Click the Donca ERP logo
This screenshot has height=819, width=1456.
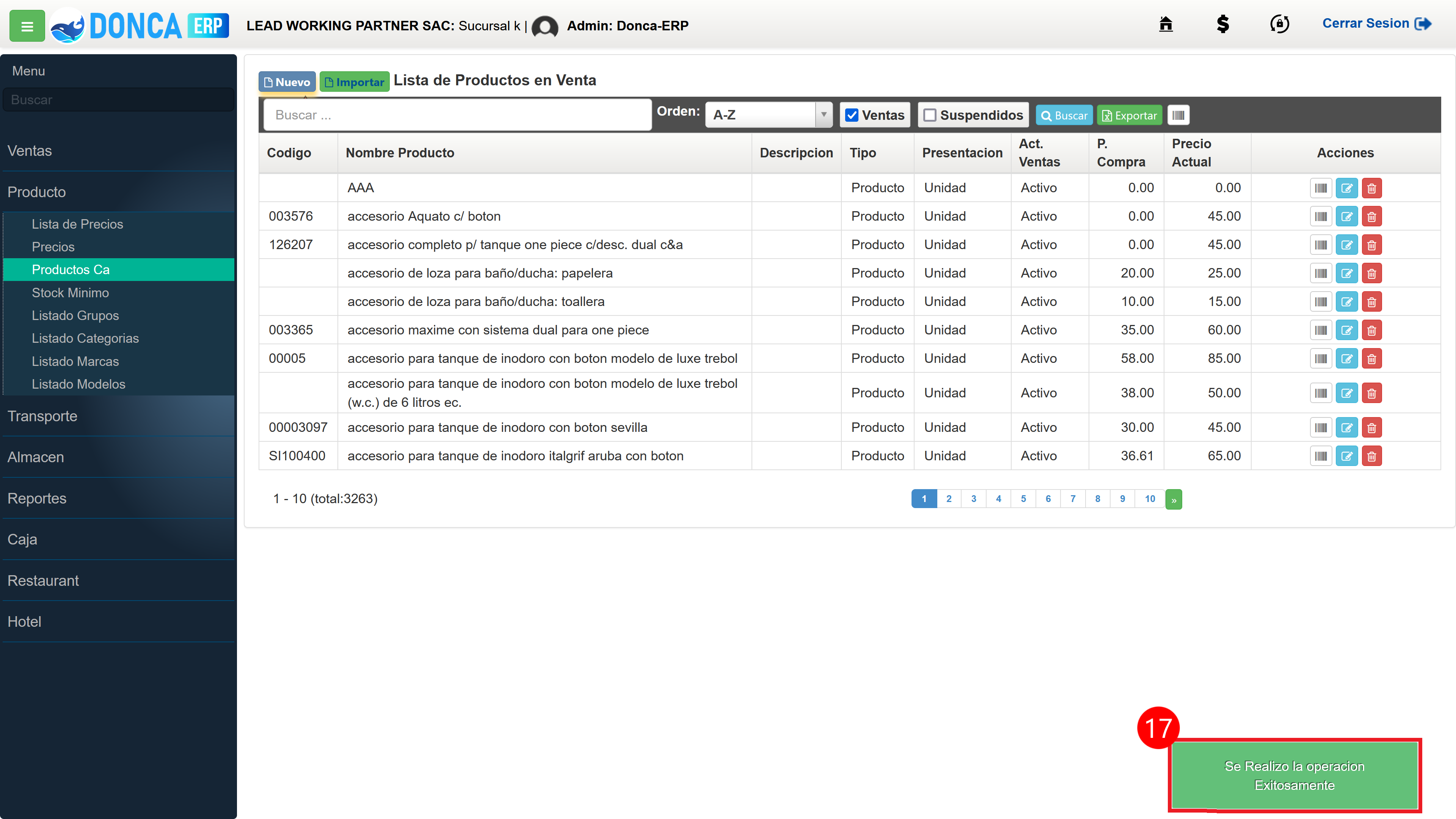pos(140,26)
